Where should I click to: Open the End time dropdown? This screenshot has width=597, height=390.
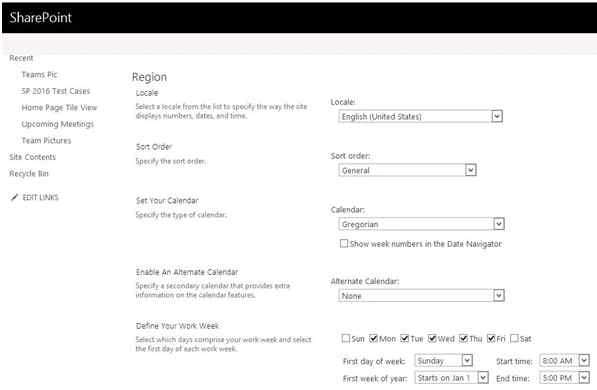point(565,378)
